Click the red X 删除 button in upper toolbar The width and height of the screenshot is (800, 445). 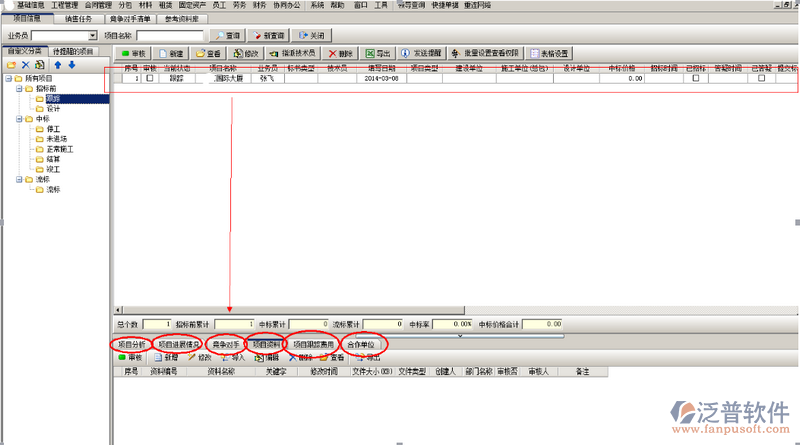point(341,53)
